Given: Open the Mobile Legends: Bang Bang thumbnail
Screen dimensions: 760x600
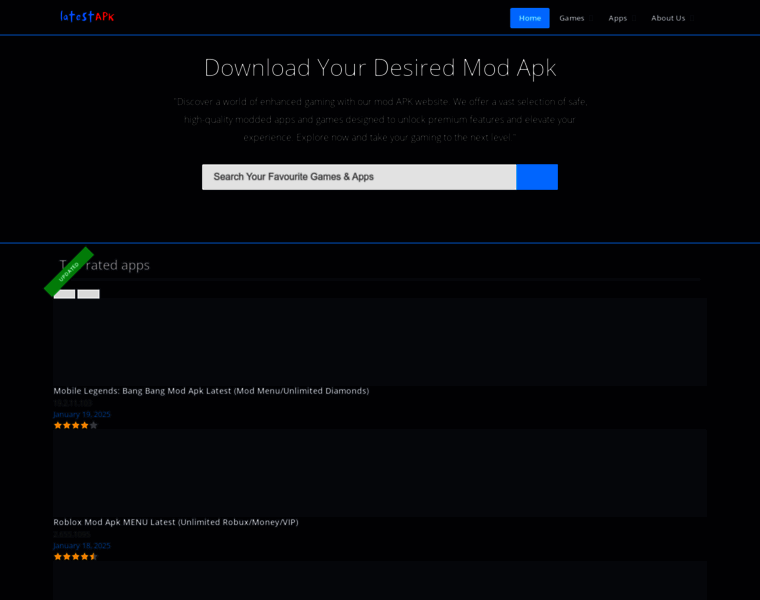Looking at the screenshot, I should tap(380, 342).
